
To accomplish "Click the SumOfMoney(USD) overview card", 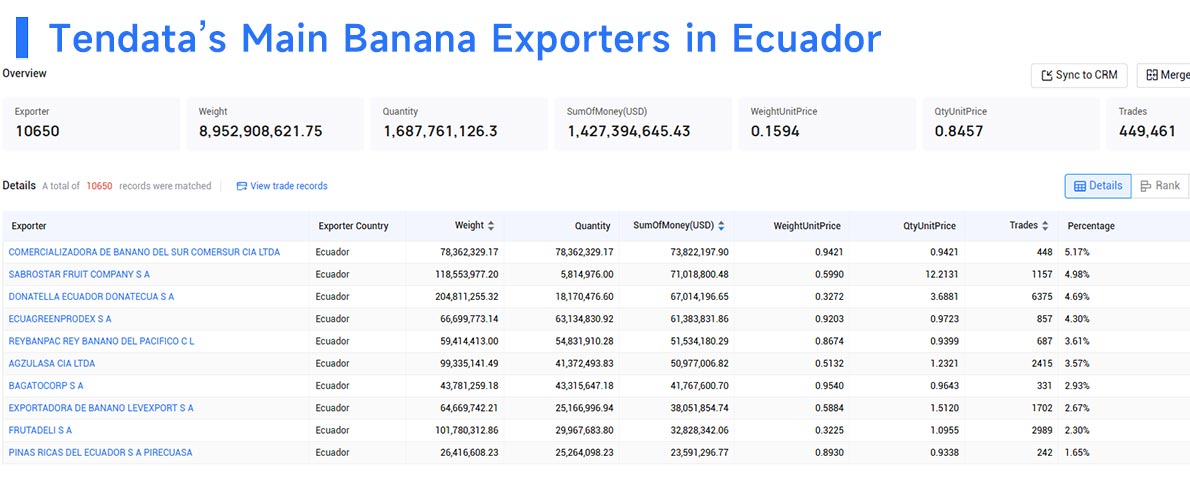I will pyautogui.click(x=644, y=124).
